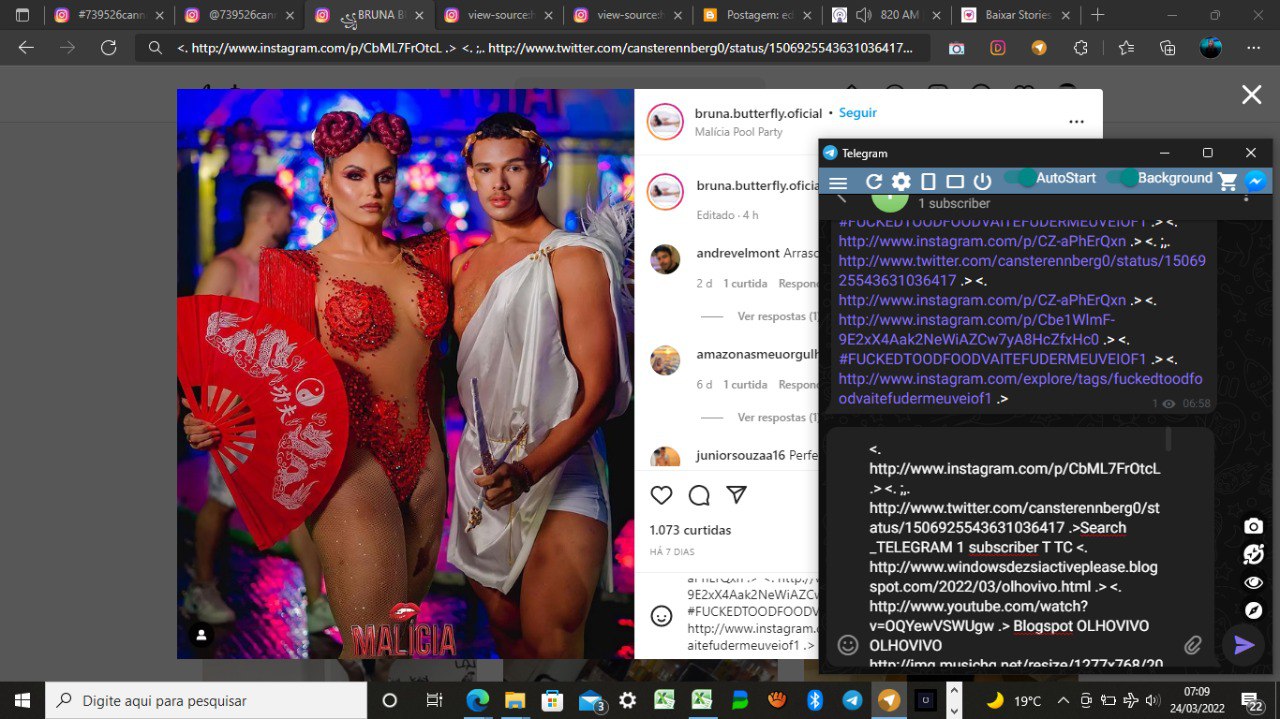Open Telegram wrapper settings gear
Screen dimensions: 1280x719
[901, 181]
